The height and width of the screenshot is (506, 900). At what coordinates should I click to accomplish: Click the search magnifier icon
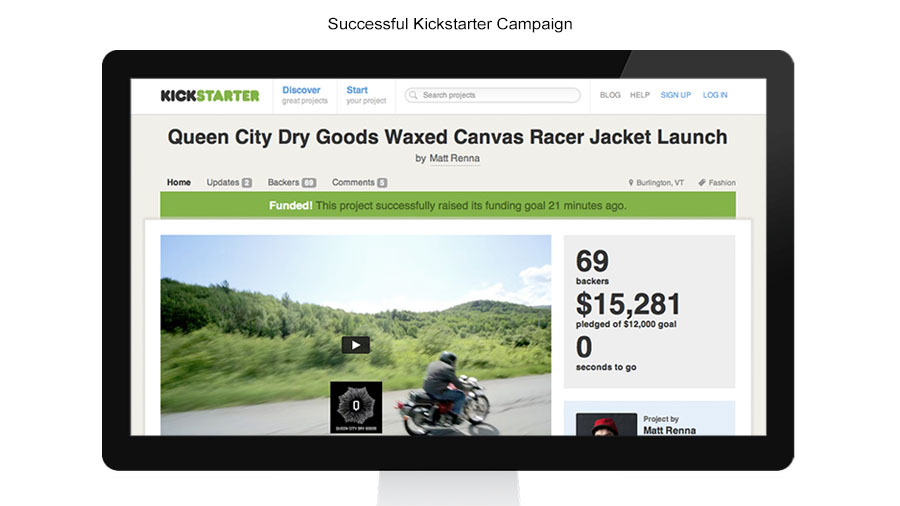[413, 95]
